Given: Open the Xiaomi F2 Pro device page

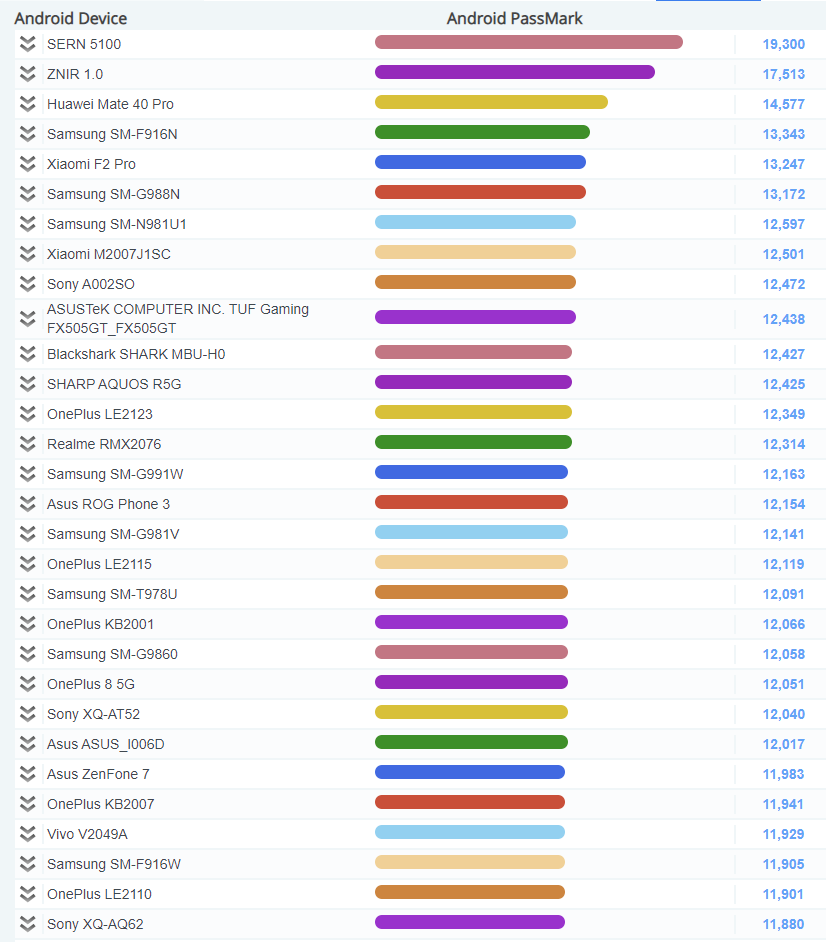Looking at the screenshot, I should 91,165.
